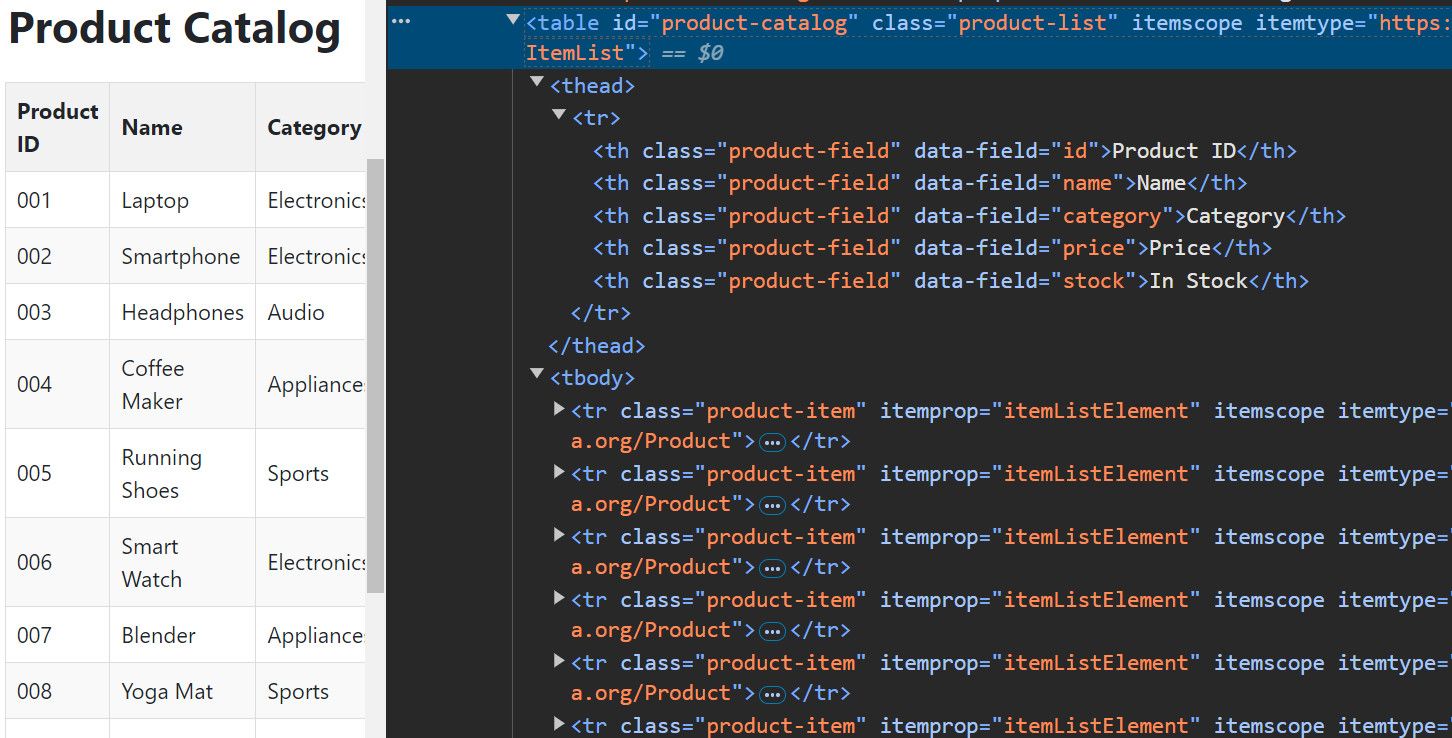Screen dimensions: 1452x738
Task: Click the == $0 marker
Action: tap(692, 53)
